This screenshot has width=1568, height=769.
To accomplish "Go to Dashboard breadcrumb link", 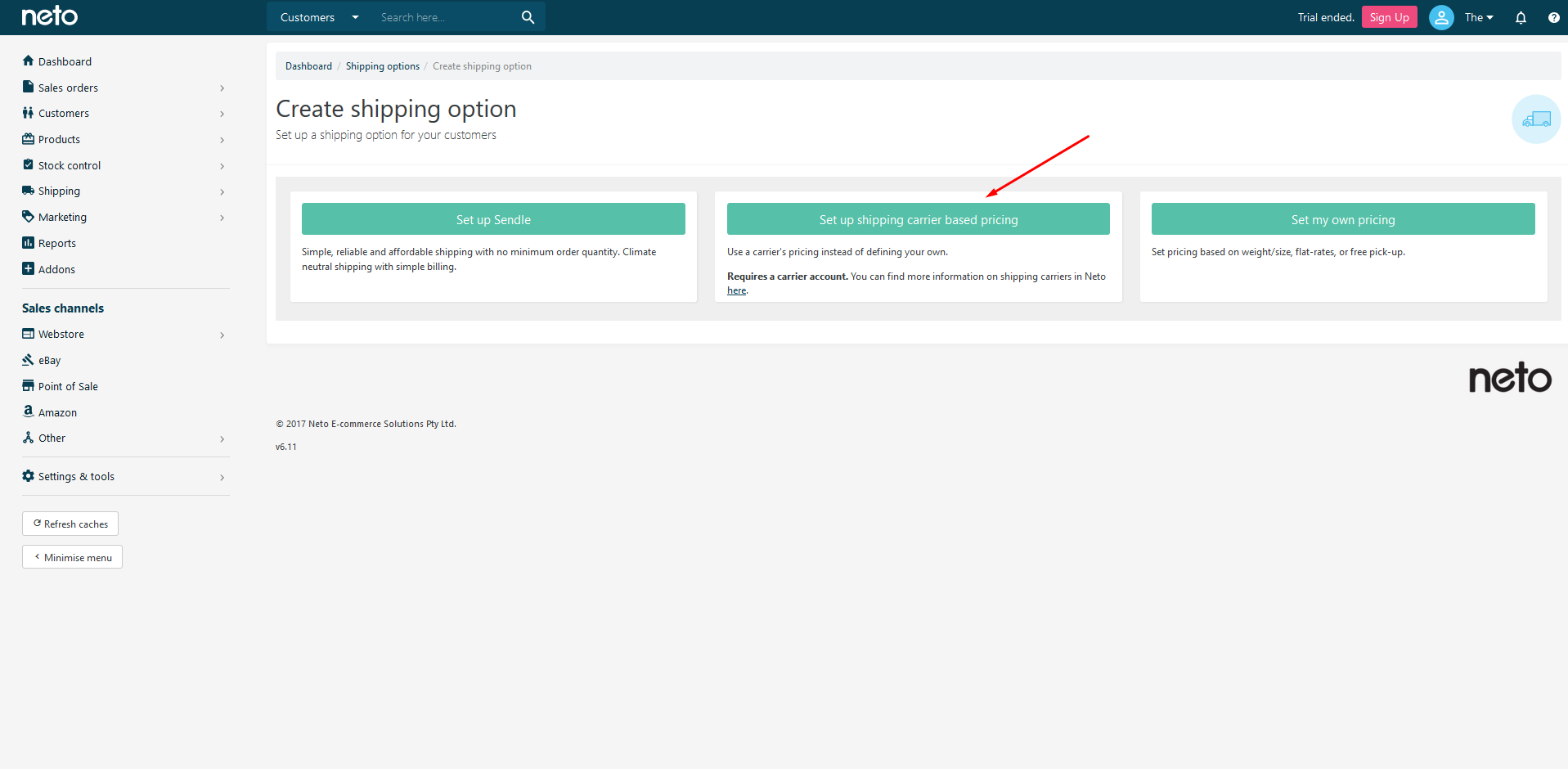I will point(308,66).
